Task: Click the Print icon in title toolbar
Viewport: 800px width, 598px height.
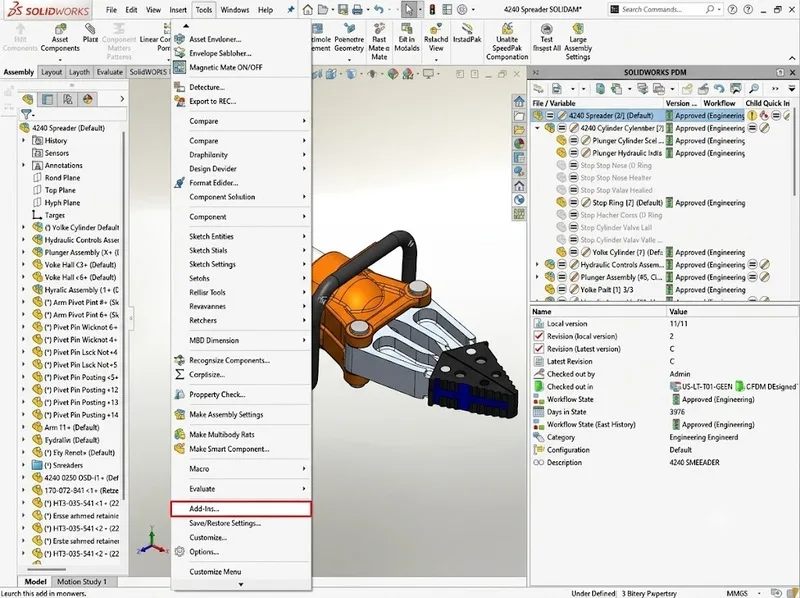Action: (357, 10)
